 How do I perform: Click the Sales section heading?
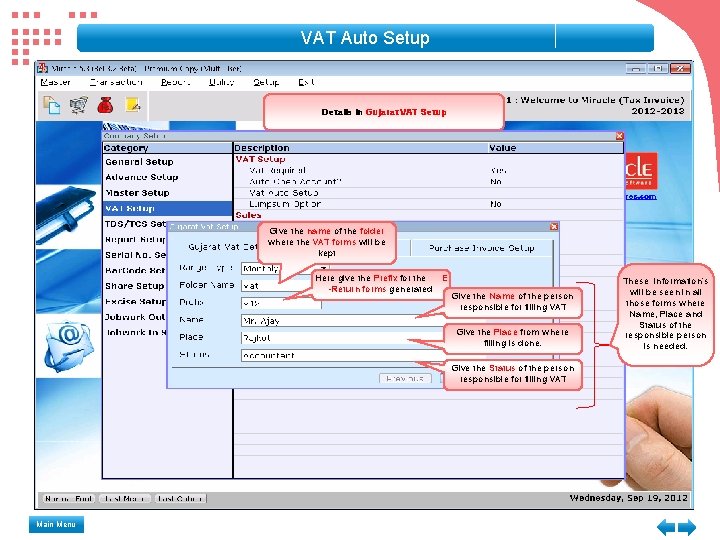[x=248, y=215]
